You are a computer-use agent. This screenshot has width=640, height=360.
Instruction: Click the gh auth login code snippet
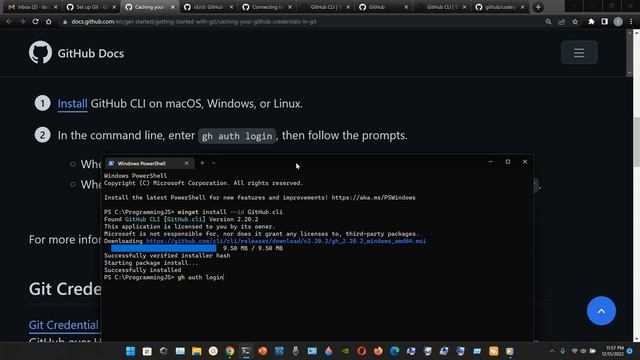tap(237, 136)
